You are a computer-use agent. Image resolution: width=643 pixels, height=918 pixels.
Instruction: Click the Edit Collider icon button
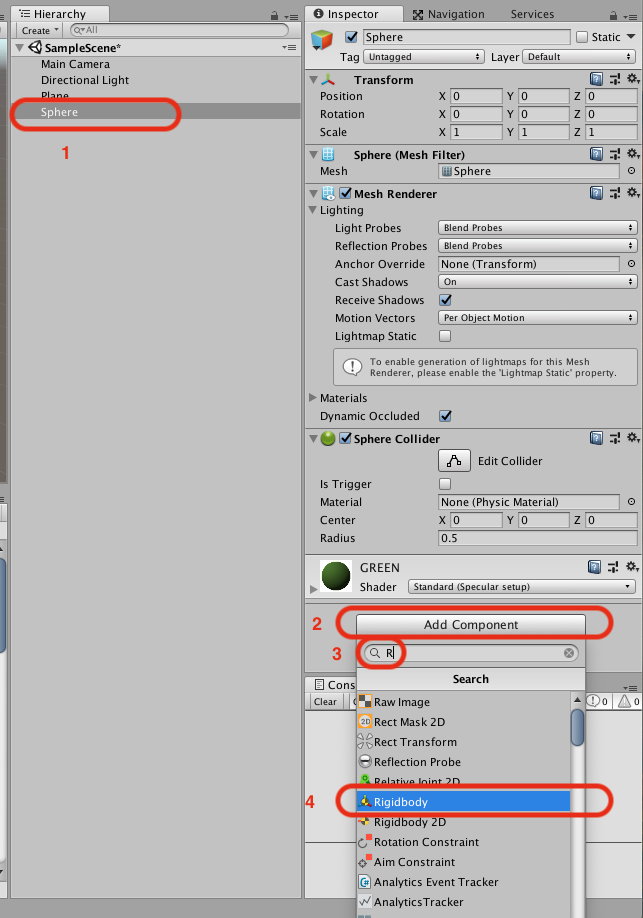point(454,461)
